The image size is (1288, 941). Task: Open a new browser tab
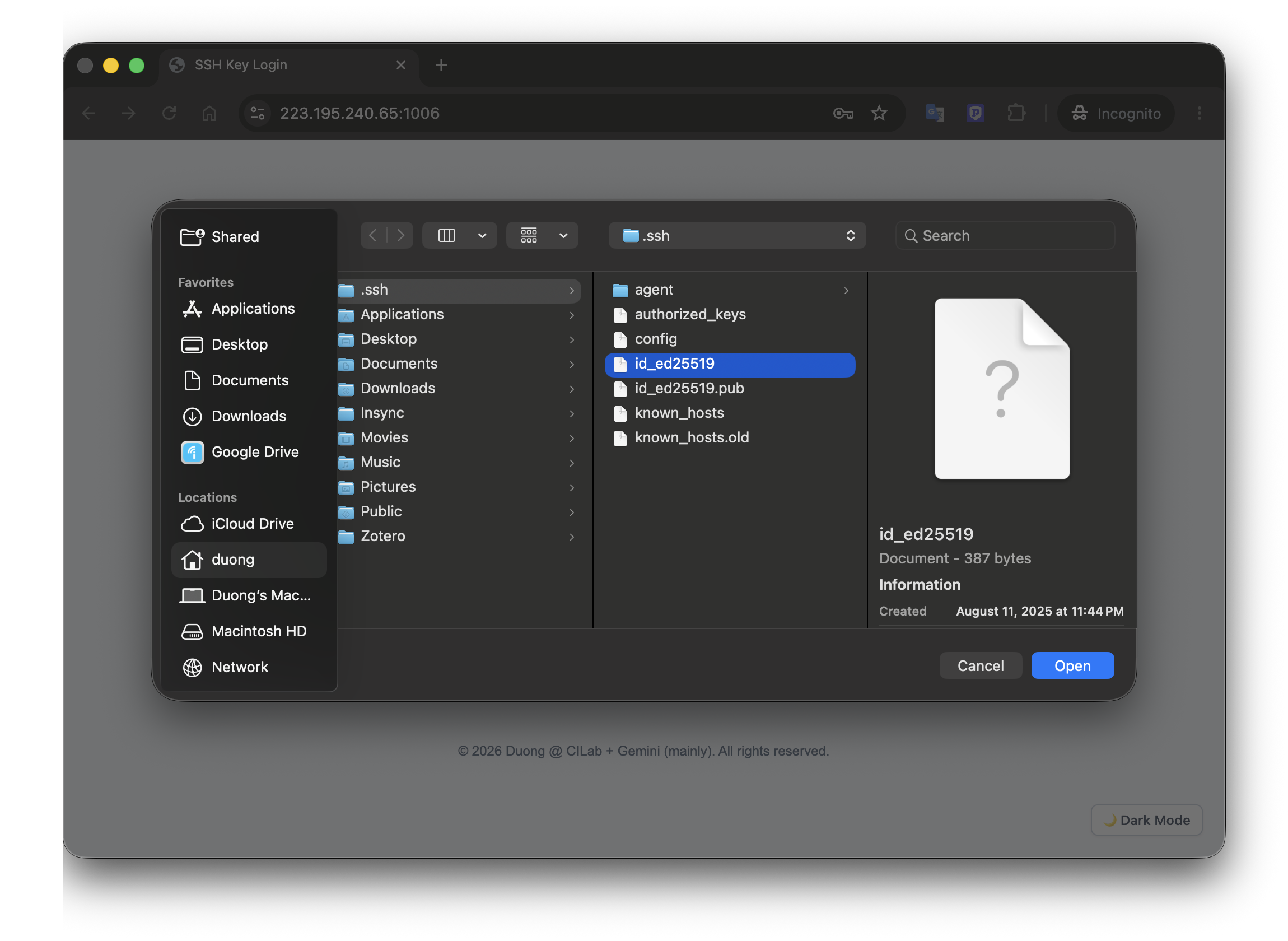coord(441,65)
